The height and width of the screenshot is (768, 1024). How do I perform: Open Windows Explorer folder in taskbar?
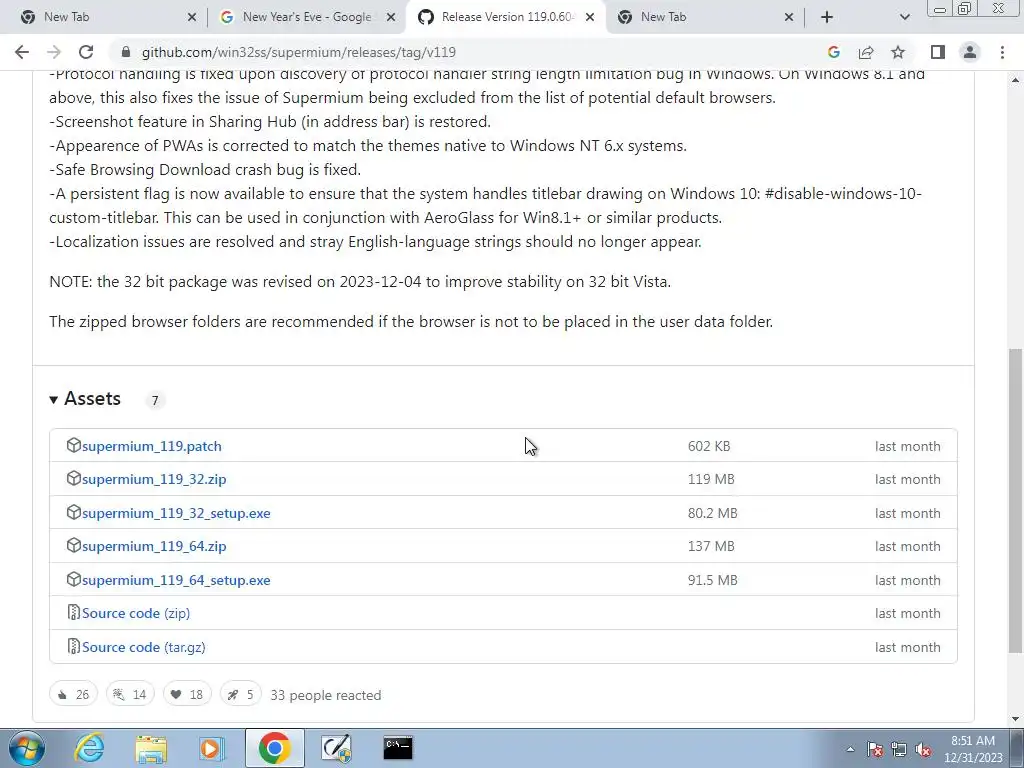pos(151,748)
